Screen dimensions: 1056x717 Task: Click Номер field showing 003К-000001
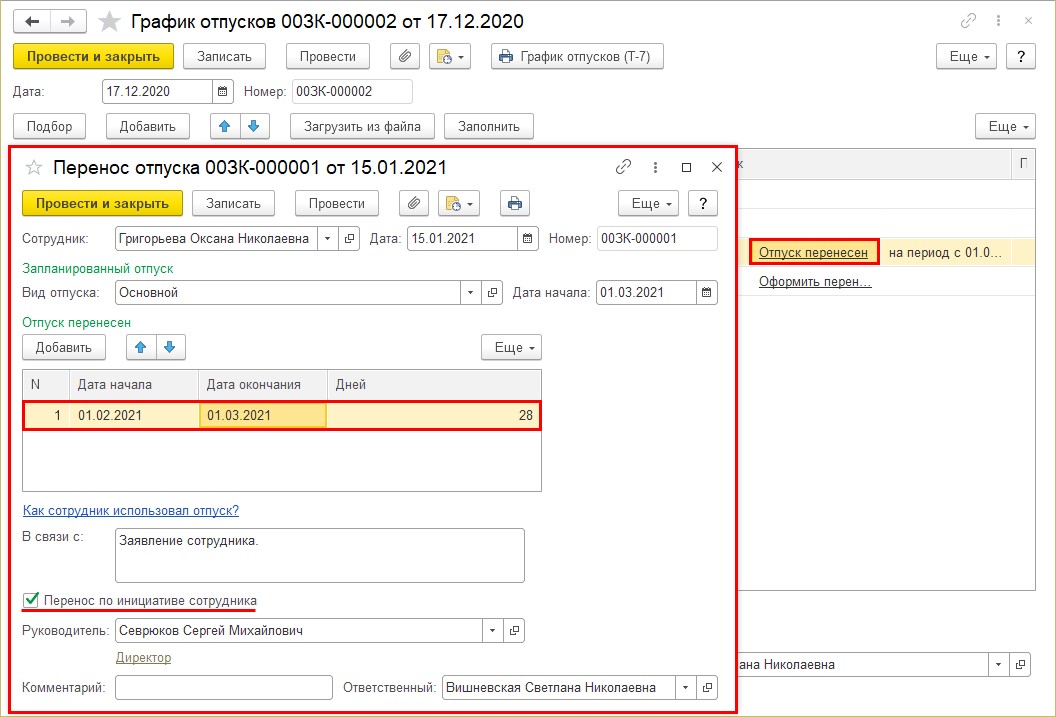tap(657, 238)
